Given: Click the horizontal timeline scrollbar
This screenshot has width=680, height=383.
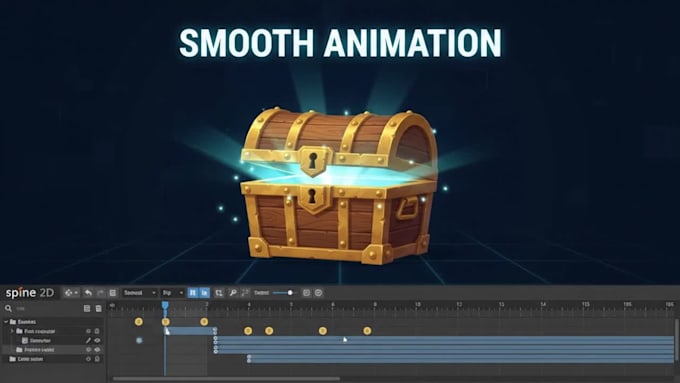Looking at the screenshot, I should [226, 379].
